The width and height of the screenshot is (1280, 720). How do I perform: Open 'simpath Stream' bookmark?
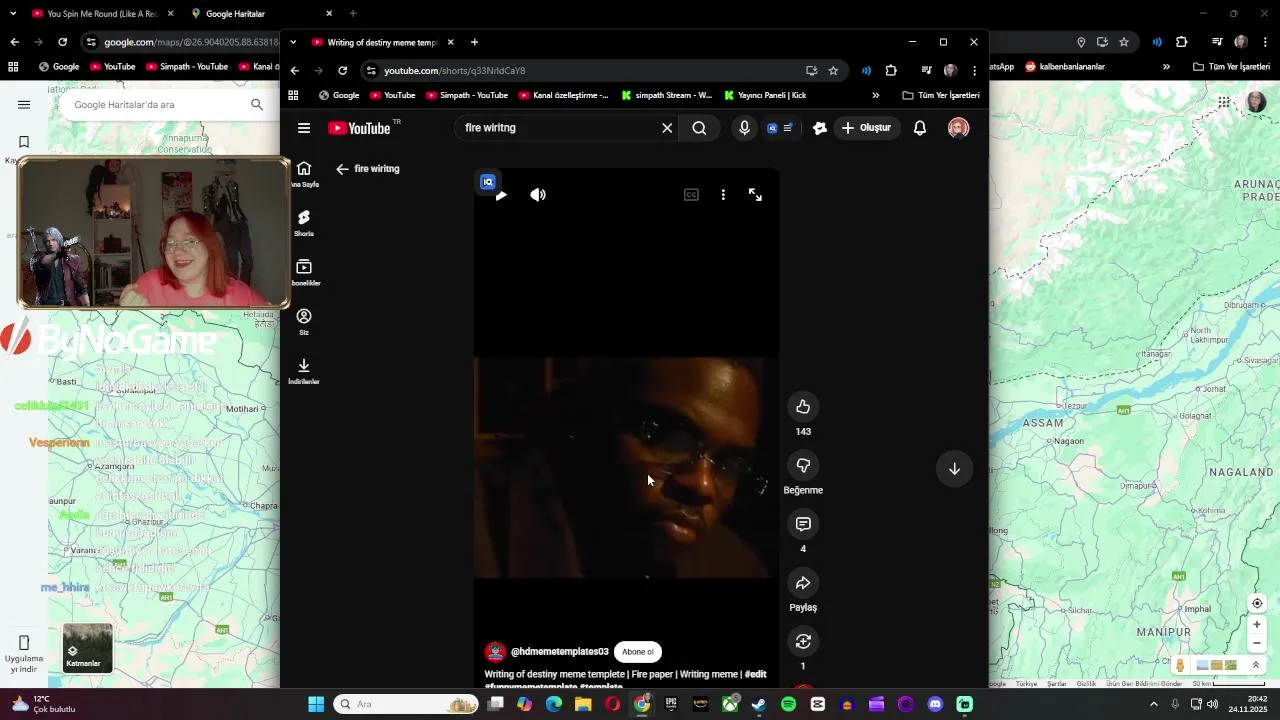point(667,95)
